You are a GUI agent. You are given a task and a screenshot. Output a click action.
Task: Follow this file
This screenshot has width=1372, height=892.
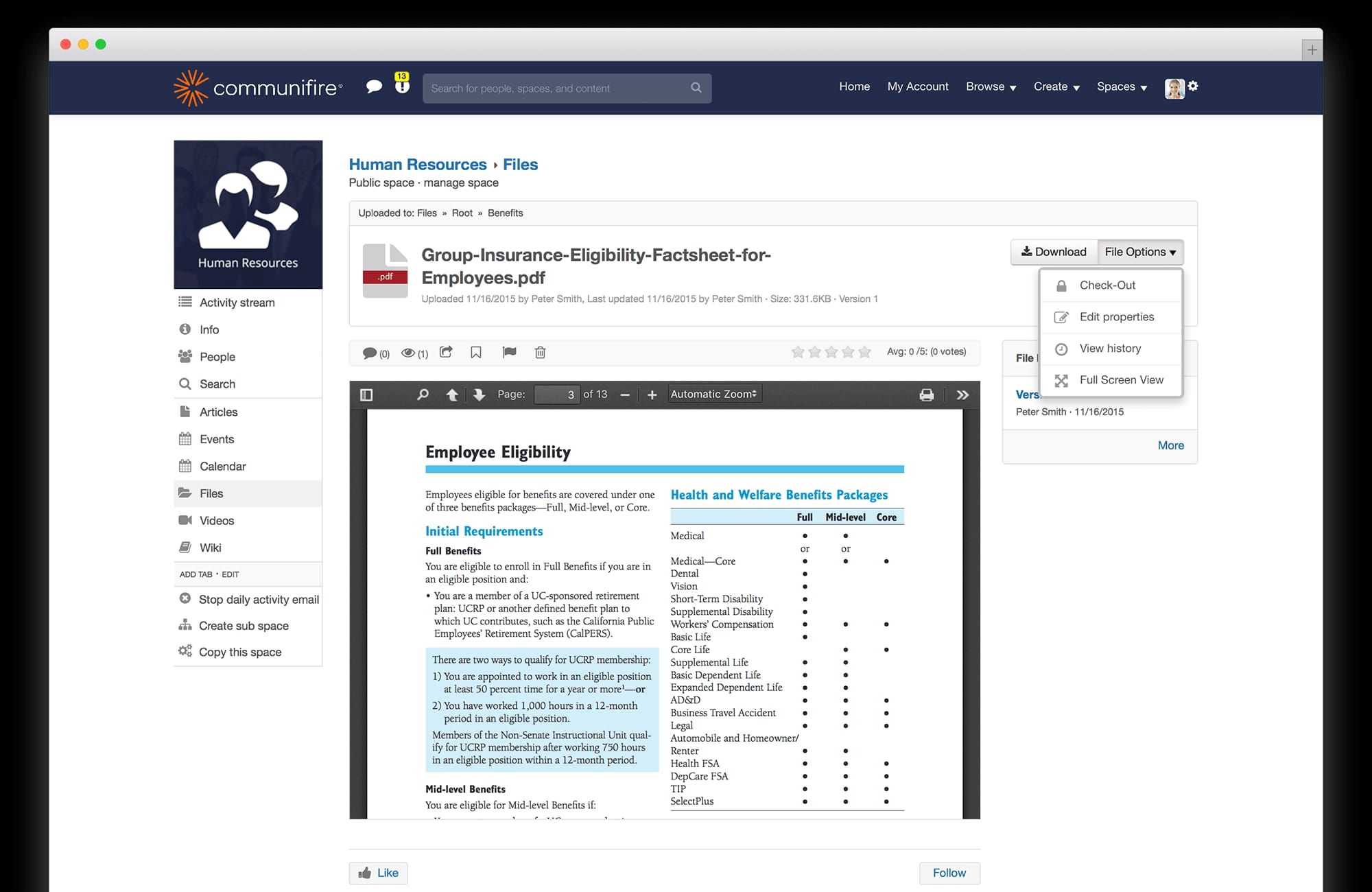click(949, 873)
